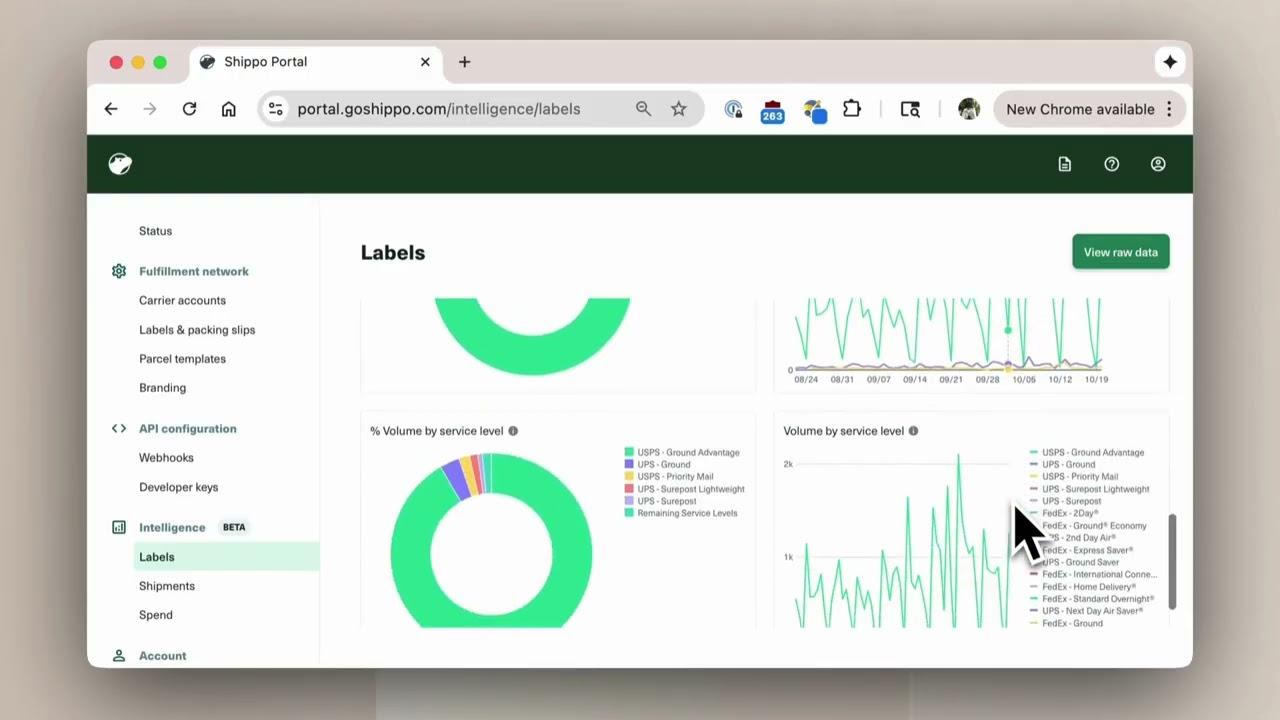Toggle FedEx - Home Delivery® legend entry
Image resolution: width=1280 pixels, height=720 pixels.
tap(1083, 587)
